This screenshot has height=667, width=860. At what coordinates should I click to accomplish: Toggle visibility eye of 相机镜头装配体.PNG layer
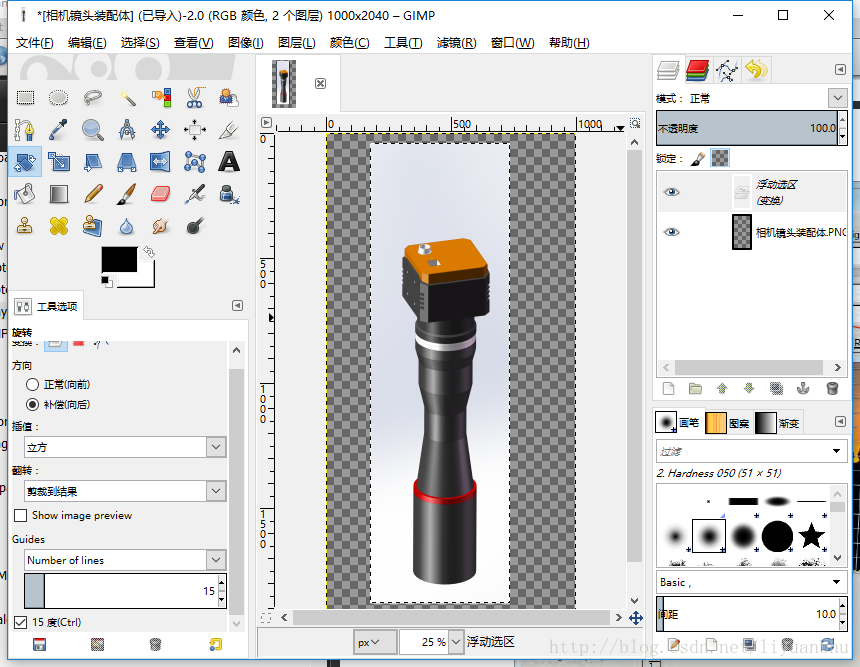(671, 232)
